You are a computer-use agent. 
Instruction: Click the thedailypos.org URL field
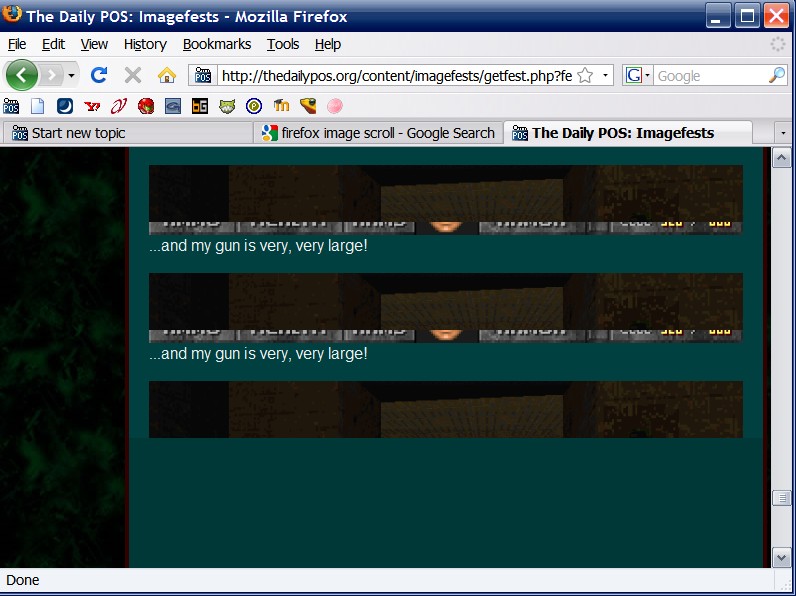(397, 76)
